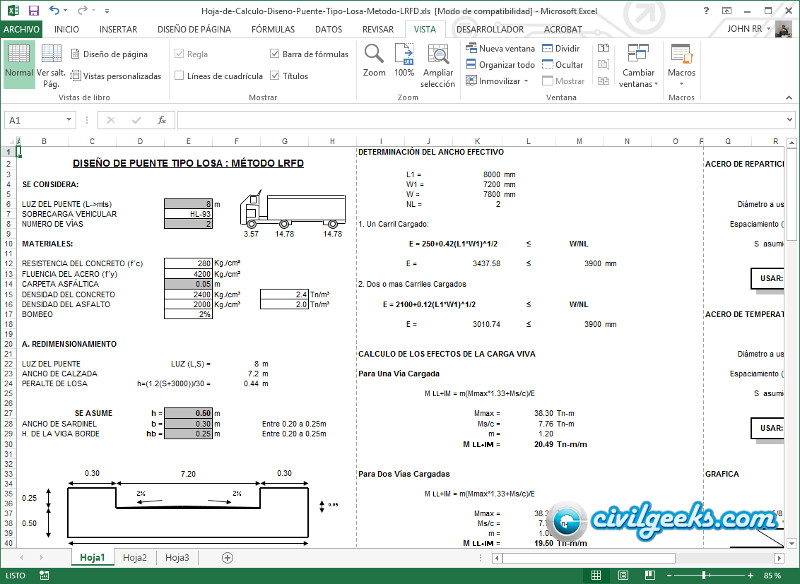Open the Macros dropdown
The image size is (800, 584).
tap(681, 64)
